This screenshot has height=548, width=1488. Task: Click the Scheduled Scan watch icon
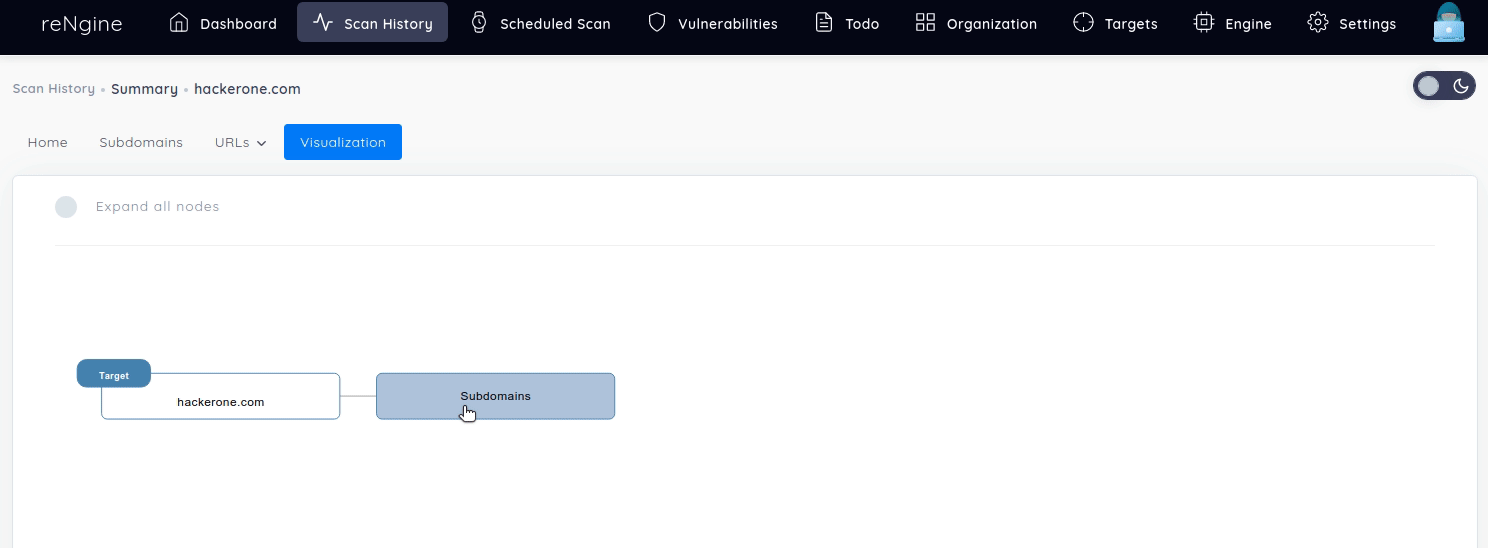point(479,22)
